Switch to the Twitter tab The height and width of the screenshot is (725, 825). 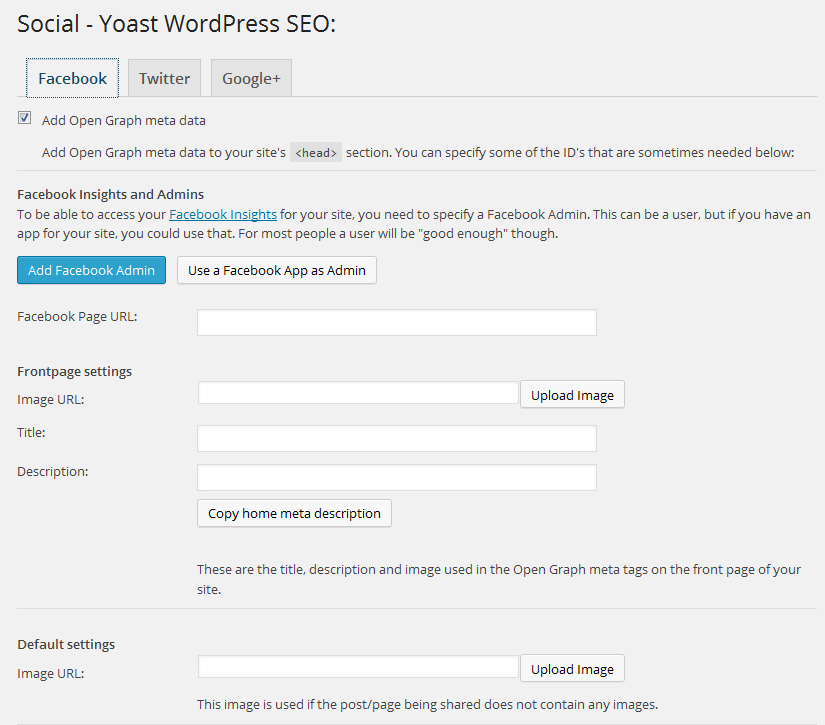coord(163,77)
